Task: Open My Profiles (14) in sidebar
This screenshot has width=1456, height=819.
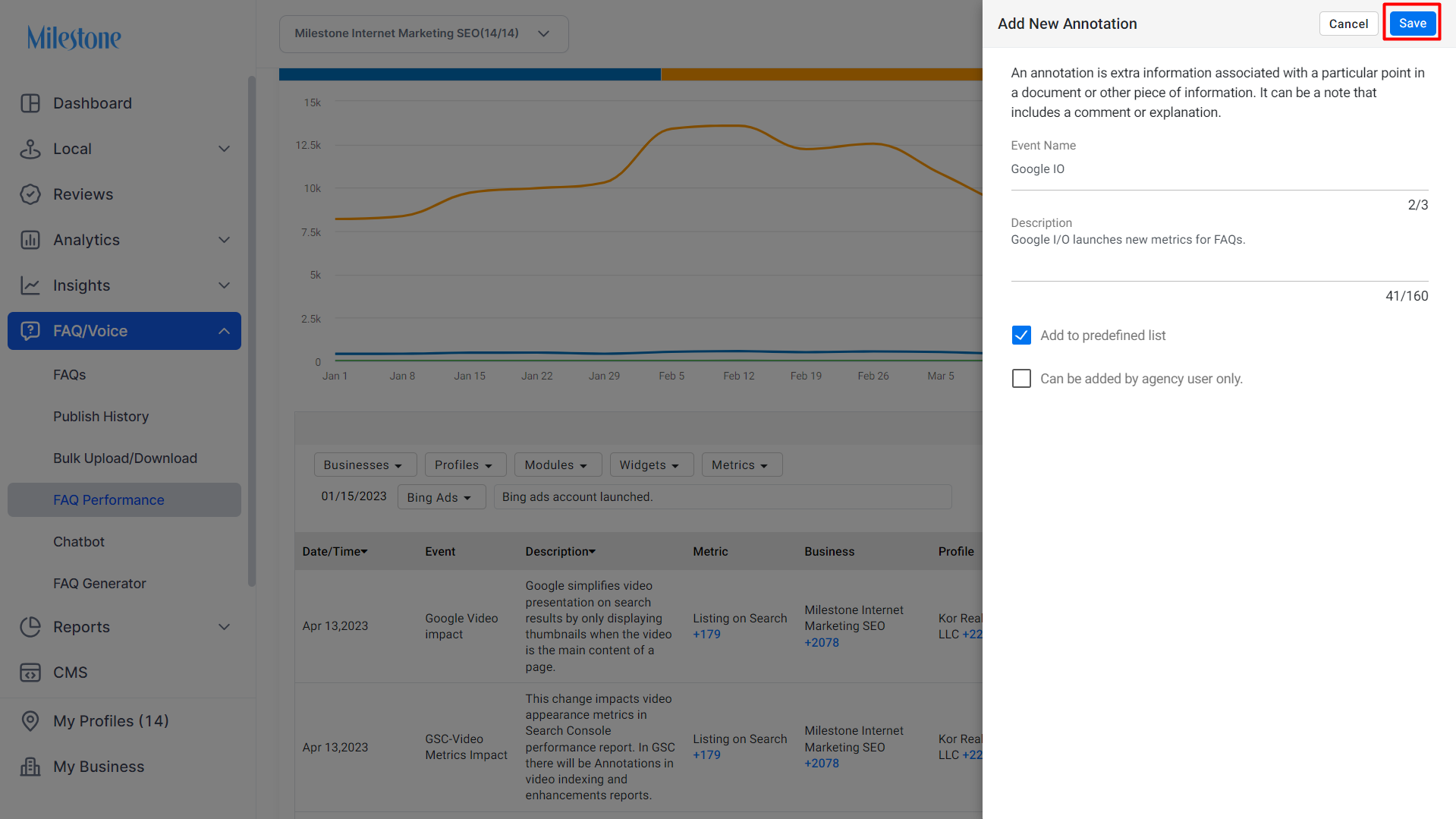Action: click(124, 721)
